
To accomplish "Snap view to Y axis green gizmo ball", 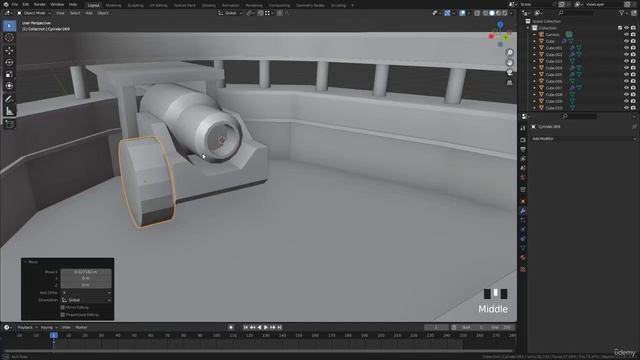I will [x=506, y=38].
